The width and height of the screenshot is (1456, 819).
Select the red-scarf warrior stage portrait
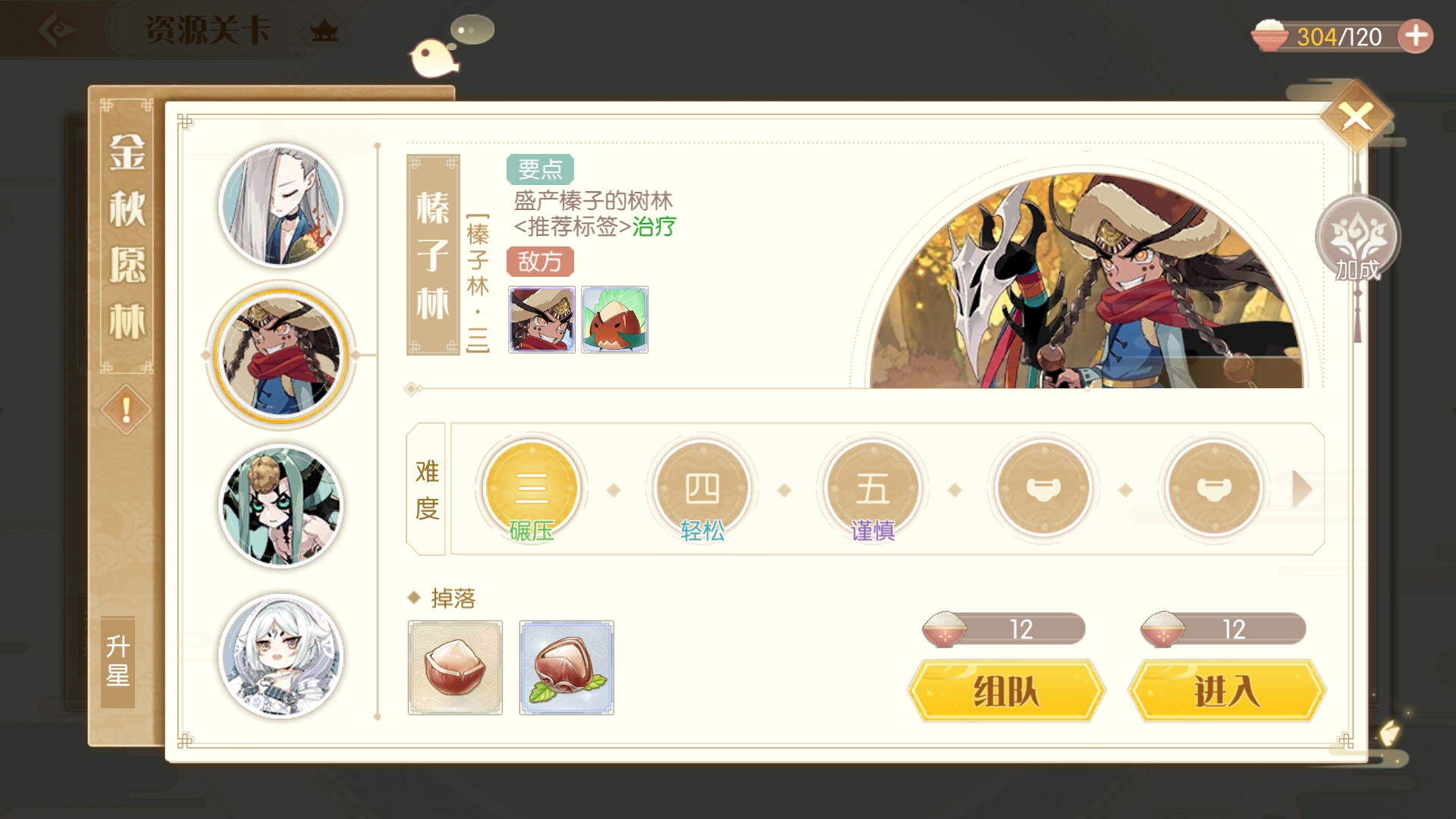(281, 356)
